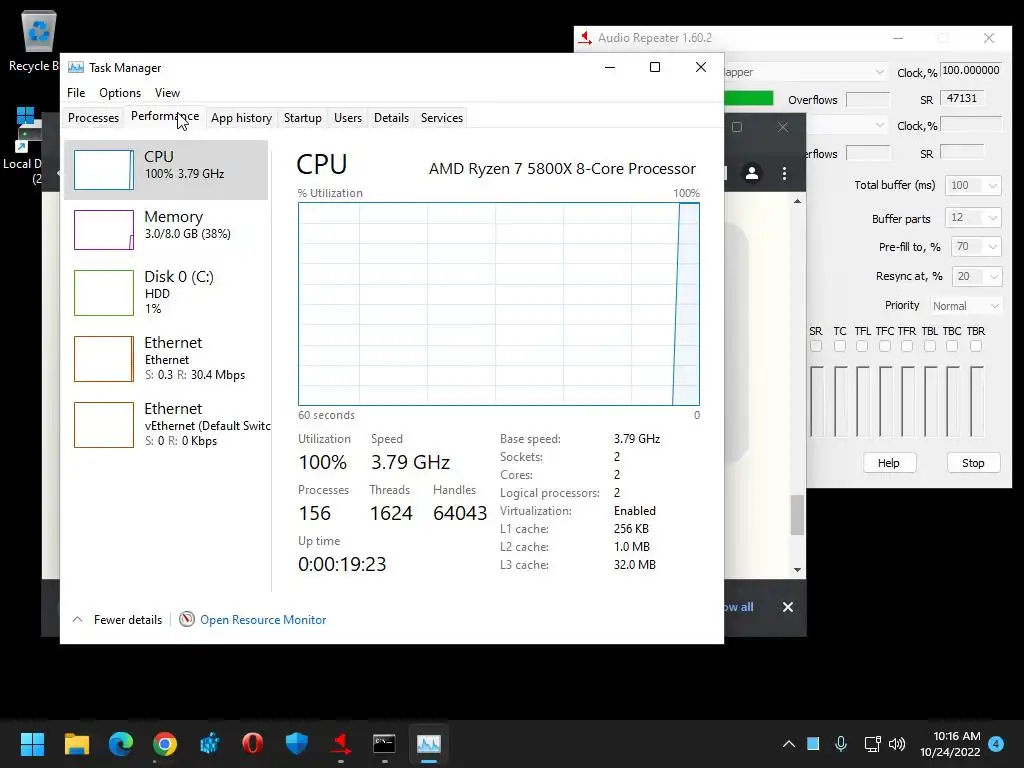Open Resync at % dropdown
This screenshot has width=1024, height=768.
click(x=976, y=276)
